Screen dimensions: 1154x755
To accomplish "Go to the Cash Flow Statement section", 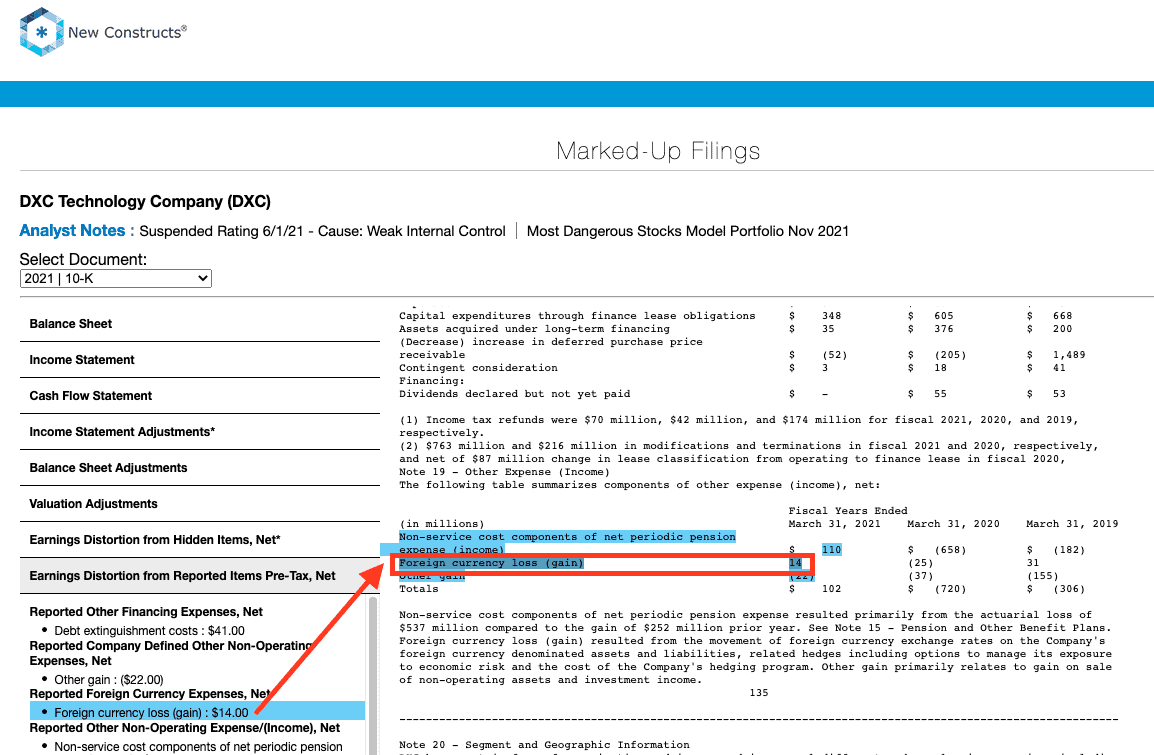I will click(91, 396).
